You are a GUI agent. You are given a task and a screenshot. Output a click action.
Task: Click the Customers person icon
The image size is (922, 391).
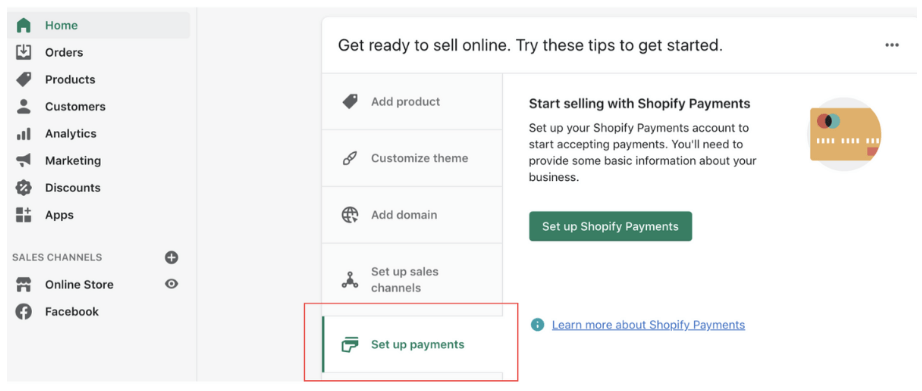click(x=24, y=106)
